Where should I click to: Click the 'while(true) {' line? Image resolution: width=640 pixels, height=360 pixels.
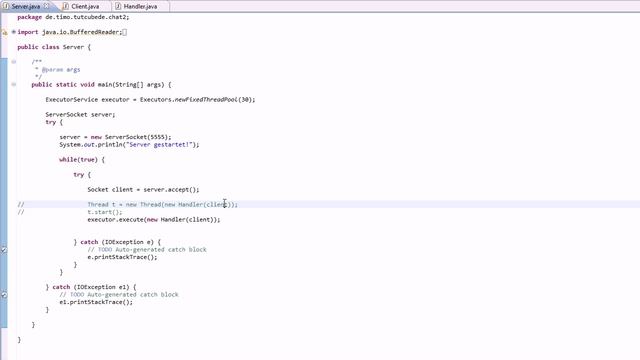82,160
